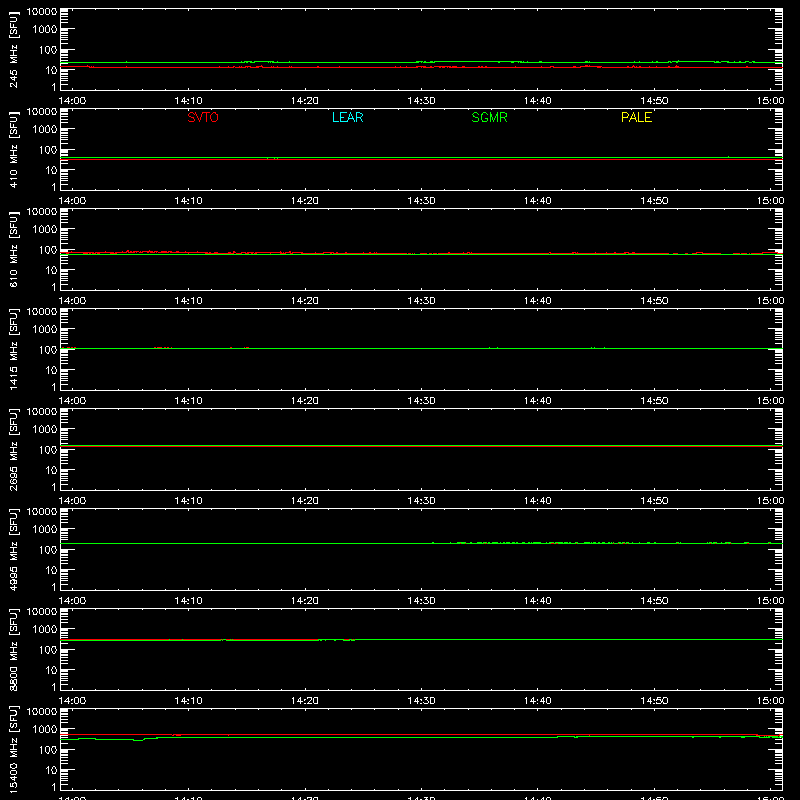Select the 610 MHz [SFU] axis title
Image resolution: width=800 pixels, height=800 pixels.
point(14,249)
